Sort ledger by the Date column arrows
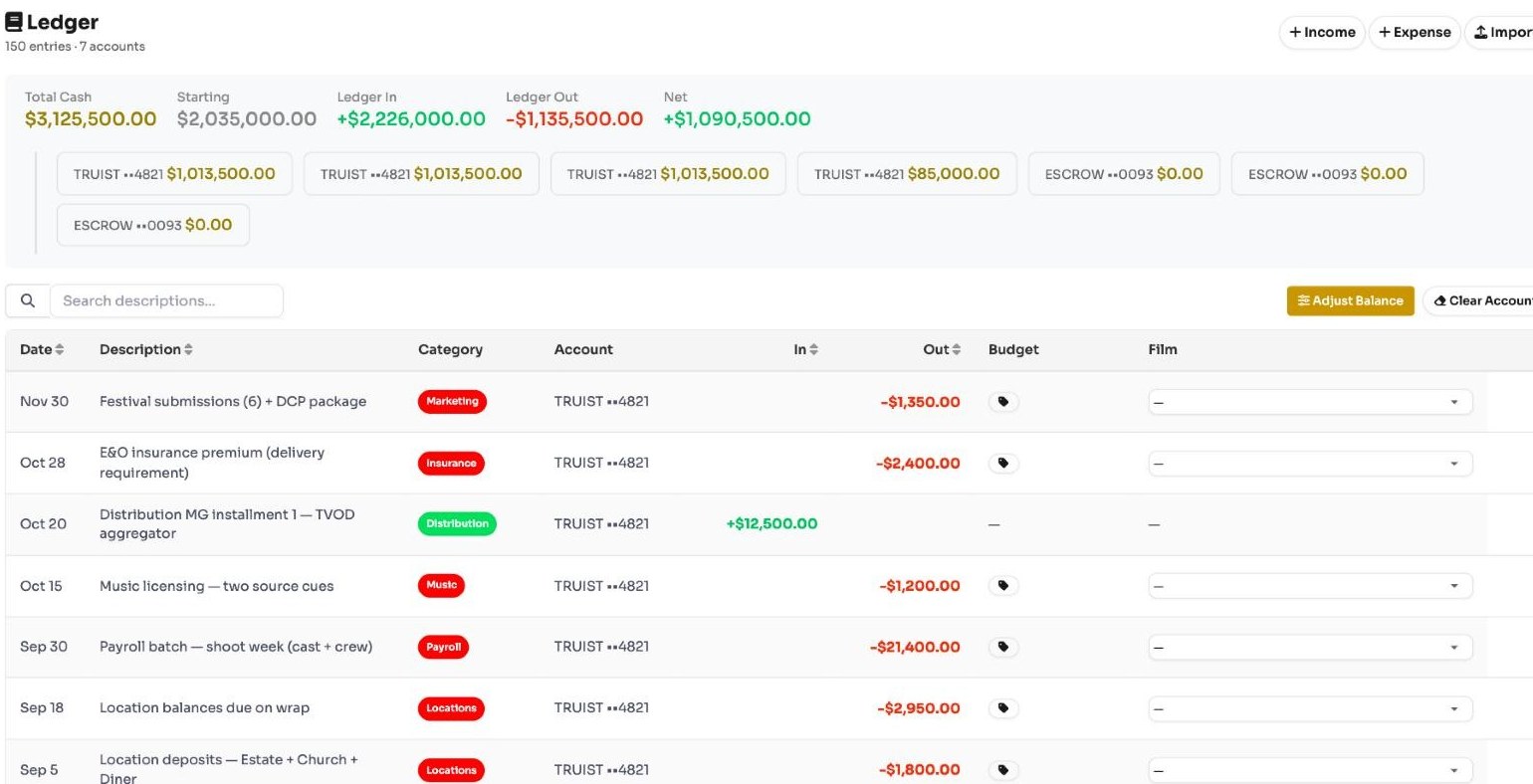The height and width of the screenshot is (784, 1533). (x=60, y=350)
